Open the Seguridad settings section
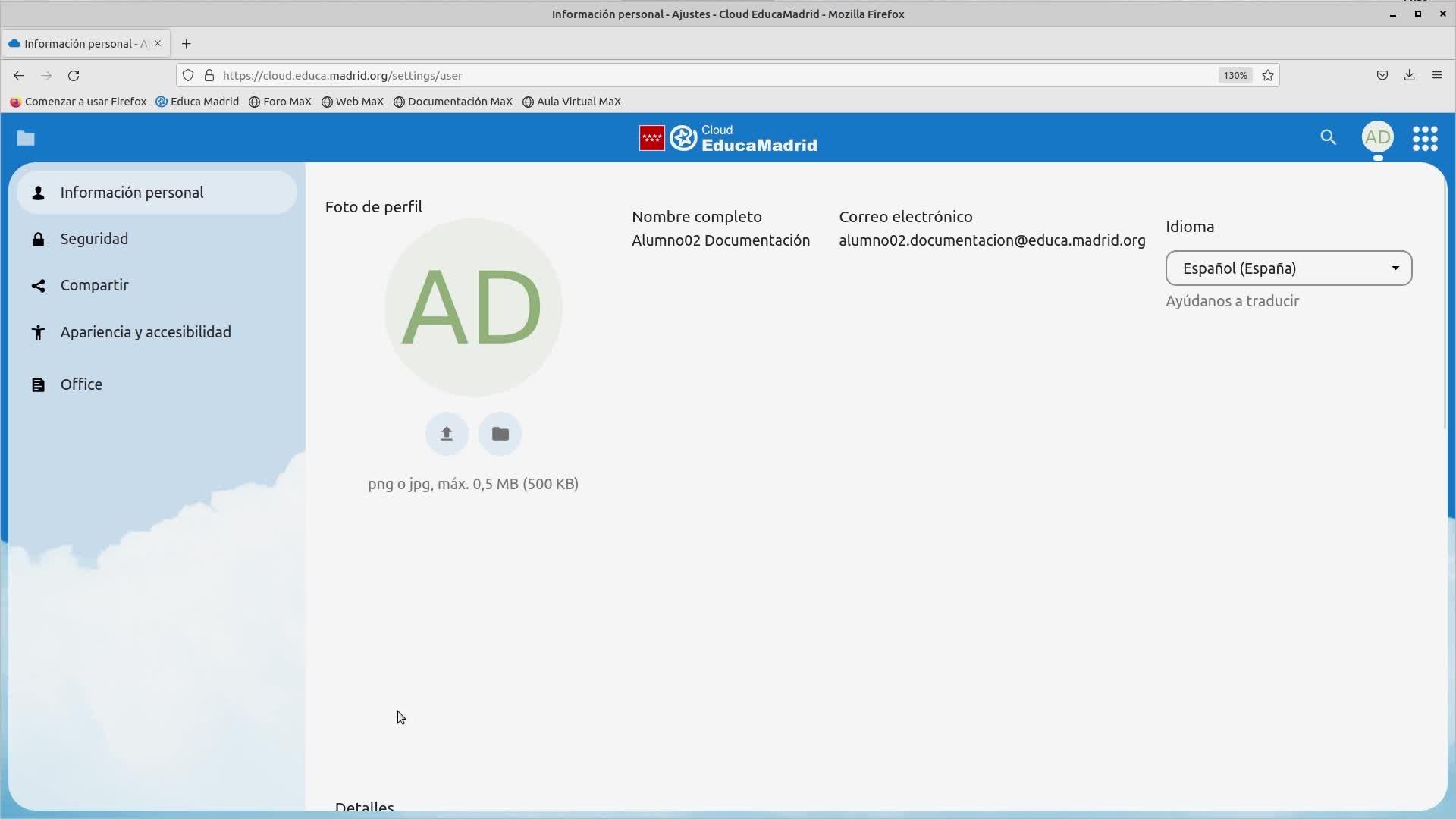This screenshot has width=1456, height=819. click(x=94, y=239)
